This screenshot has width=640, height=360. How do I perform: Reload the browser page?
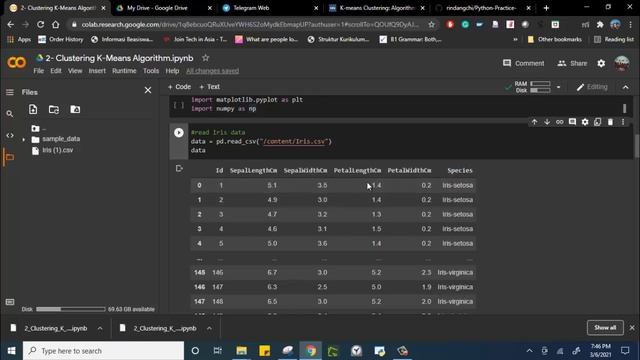click(x=40, y=24)
